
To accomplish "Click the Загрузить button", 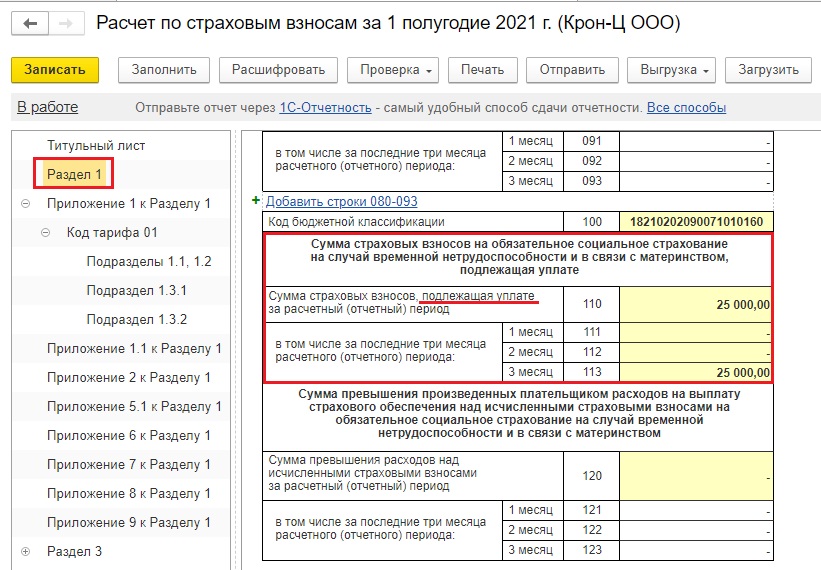I will [x=768, y=70].
